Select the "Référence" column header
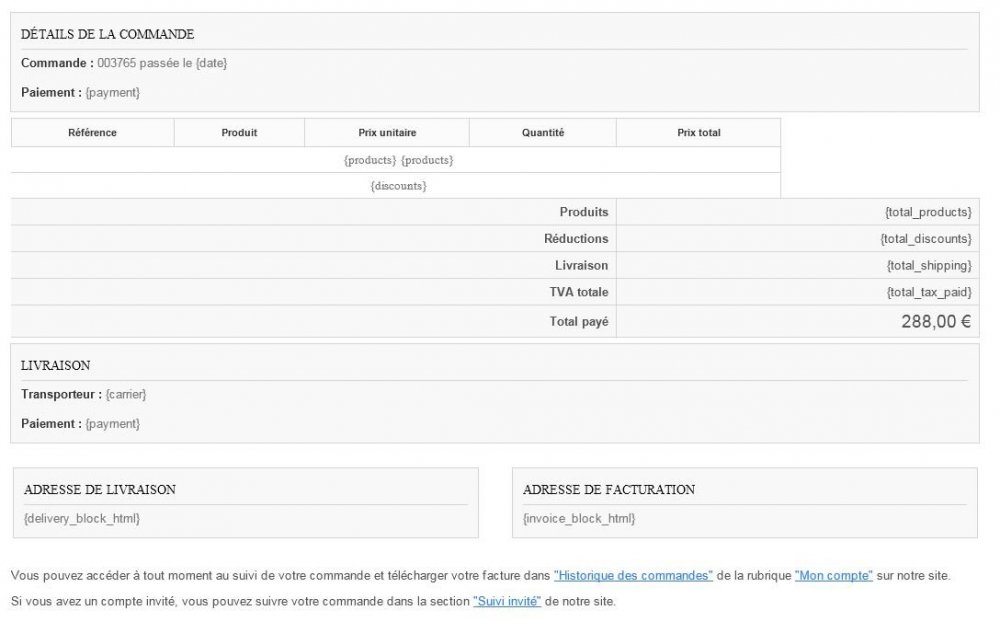The width and height of the screenshot is (1000, 622). pyautogui.click(x=92, y=133)
